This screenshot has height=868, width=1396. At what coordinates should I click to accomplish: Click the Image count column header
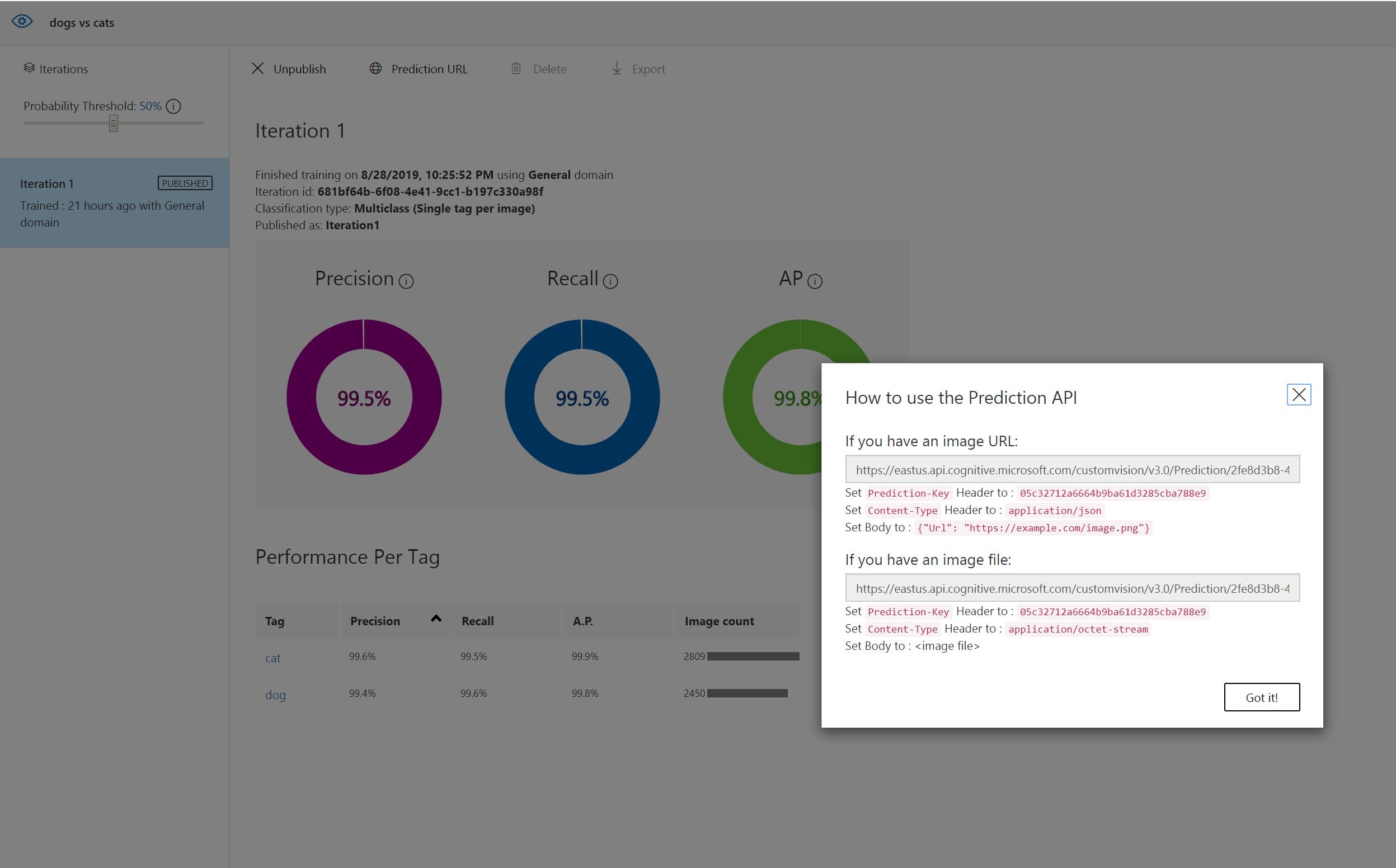pos(719,621)
